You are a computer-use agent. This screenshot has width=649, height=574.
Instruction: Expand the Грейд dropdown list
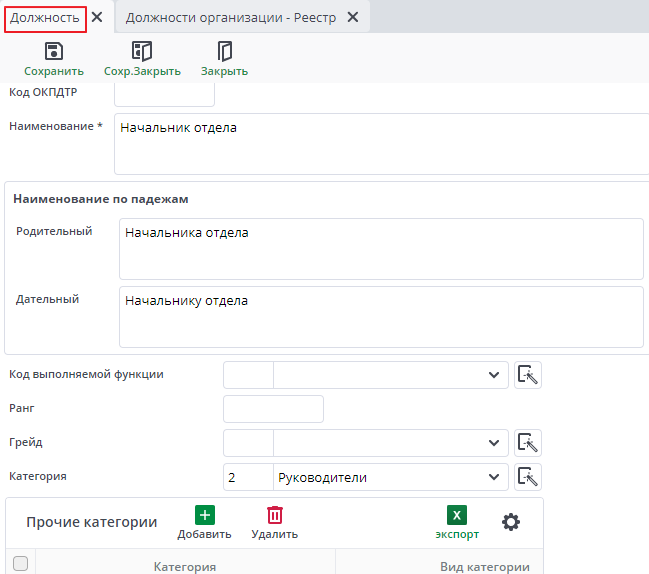point(492,443)
